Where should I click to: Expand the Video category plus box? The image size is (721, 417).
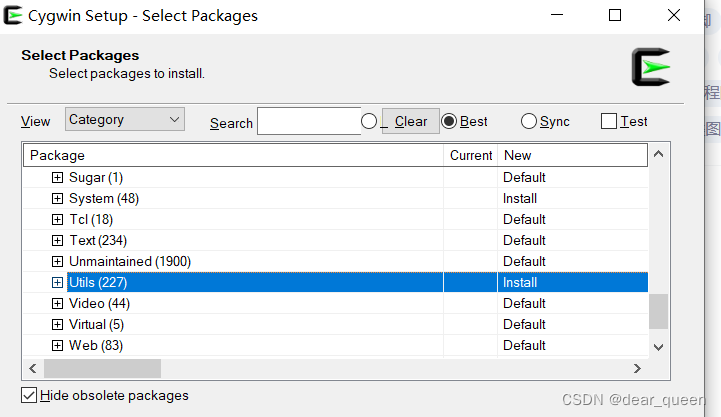(x=57, y=304)
